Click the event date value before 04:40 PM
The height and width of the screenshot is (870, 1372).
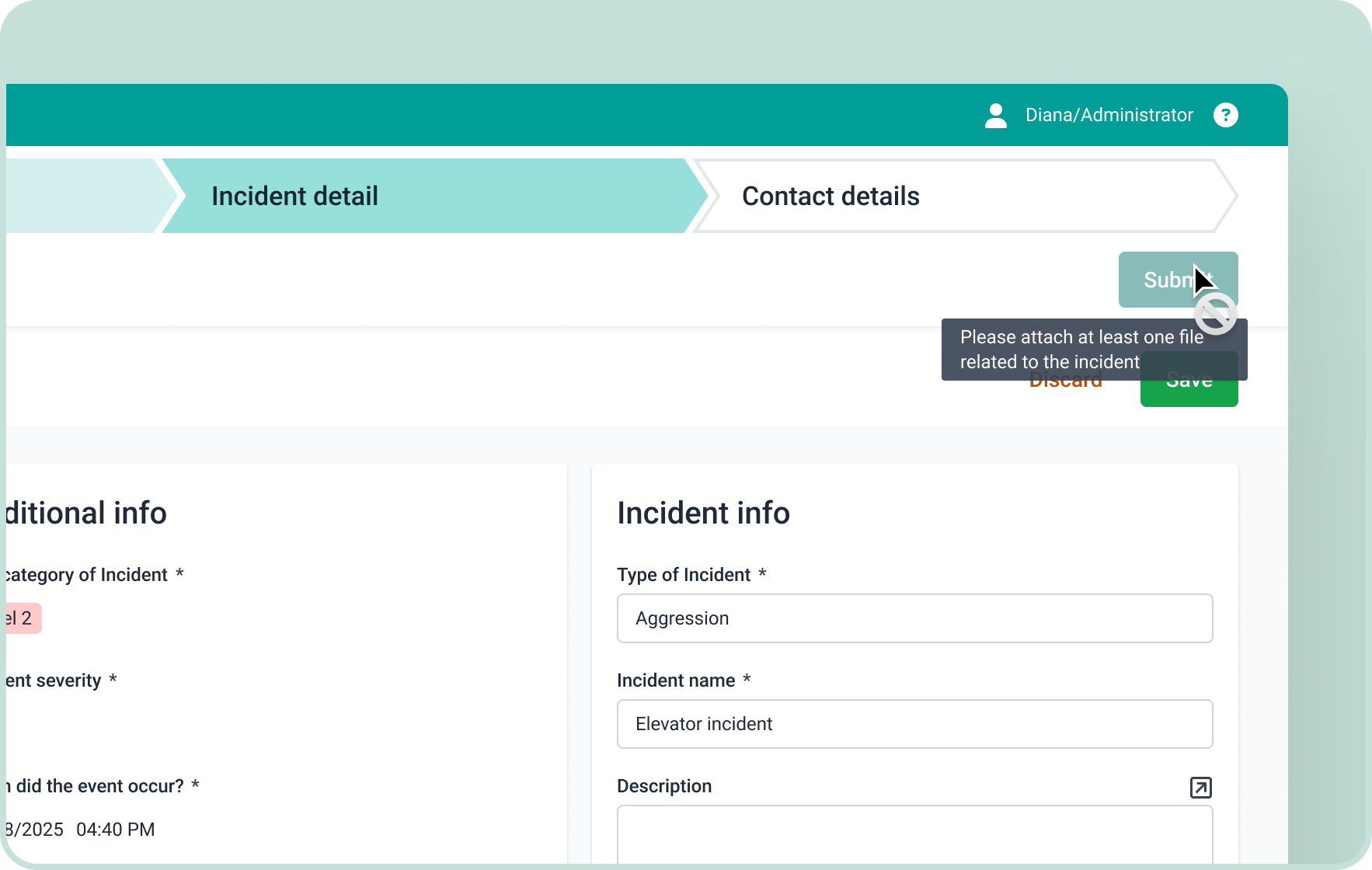pos(34,830)
